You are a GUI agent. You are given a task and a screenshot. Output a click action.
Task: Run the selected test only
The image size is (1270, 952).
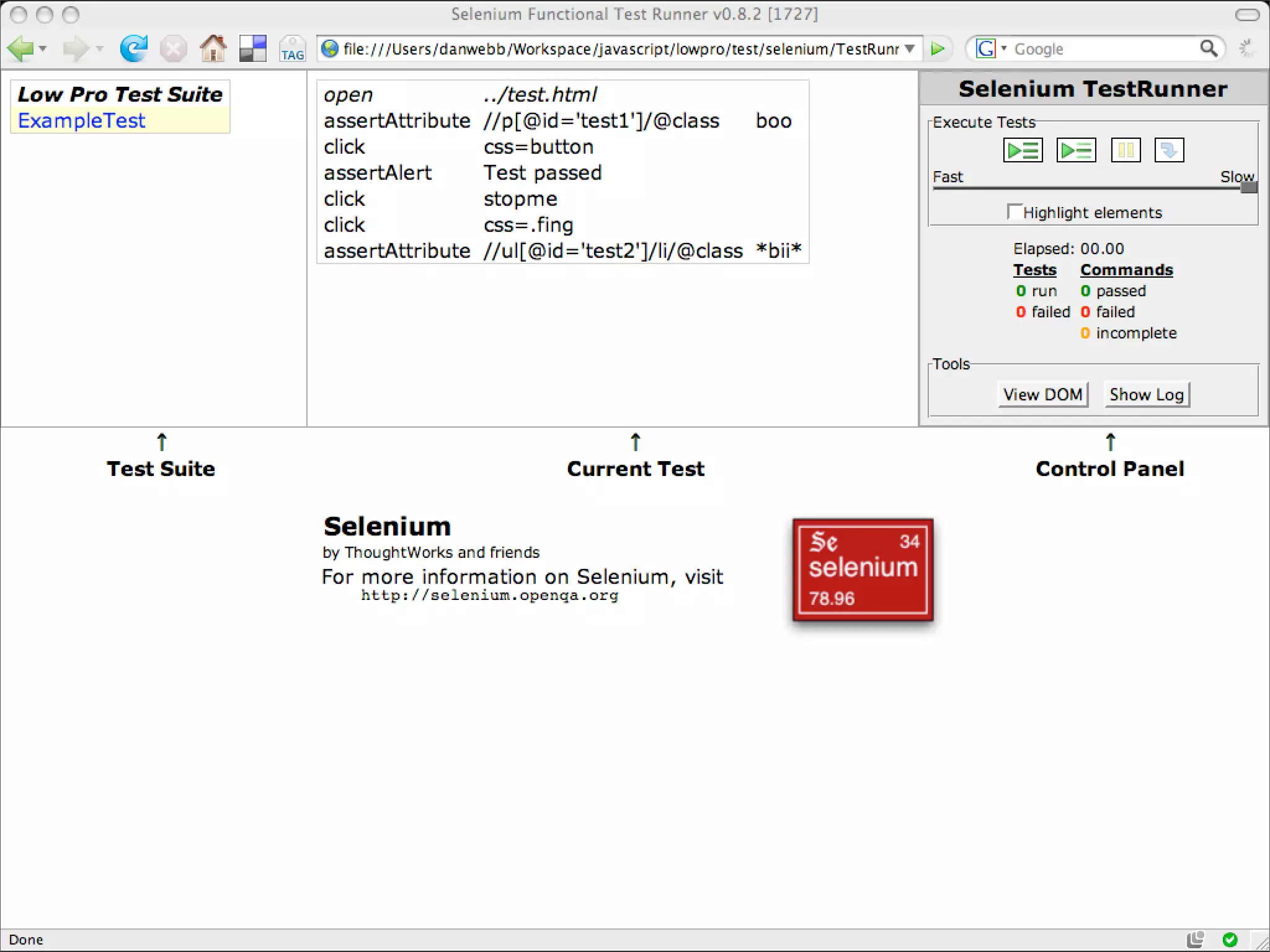(1076, 150)
